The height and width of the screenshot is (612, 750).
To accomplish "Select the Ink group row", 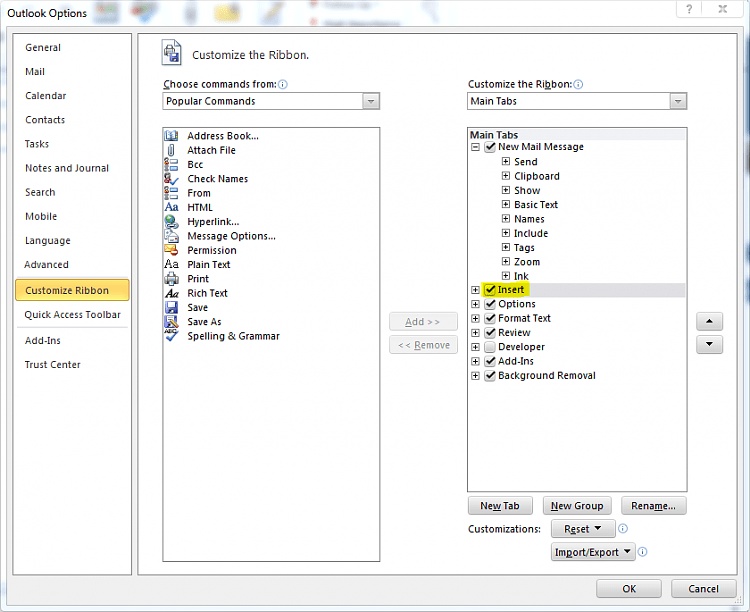I will pos(521,276).
